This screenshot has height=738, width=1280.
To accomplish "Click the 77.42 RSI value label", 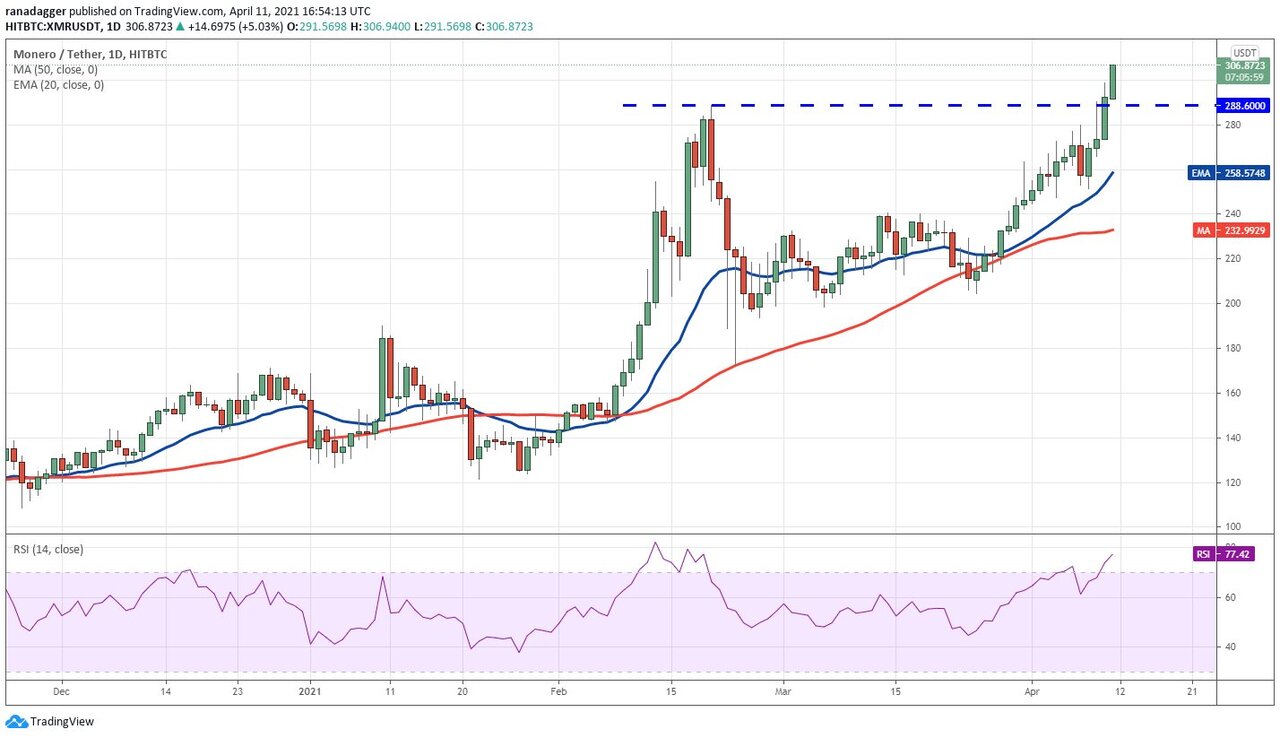I will (1241, 554).
